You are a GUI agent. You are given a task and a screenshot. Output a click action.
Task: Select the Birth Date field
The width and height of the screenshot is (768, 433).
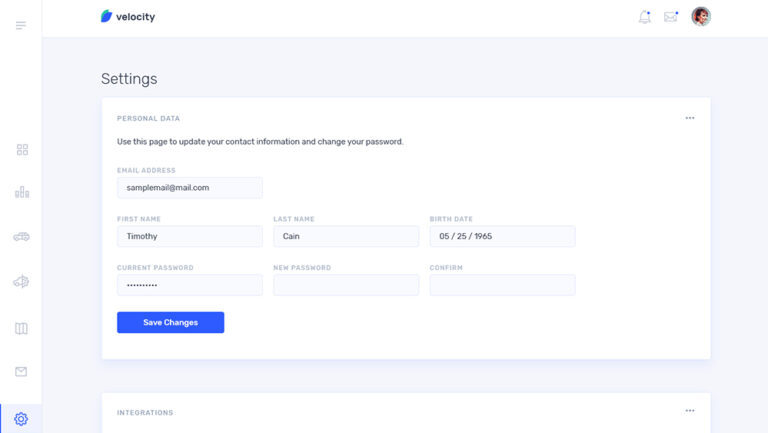click(x=502, y=236)
